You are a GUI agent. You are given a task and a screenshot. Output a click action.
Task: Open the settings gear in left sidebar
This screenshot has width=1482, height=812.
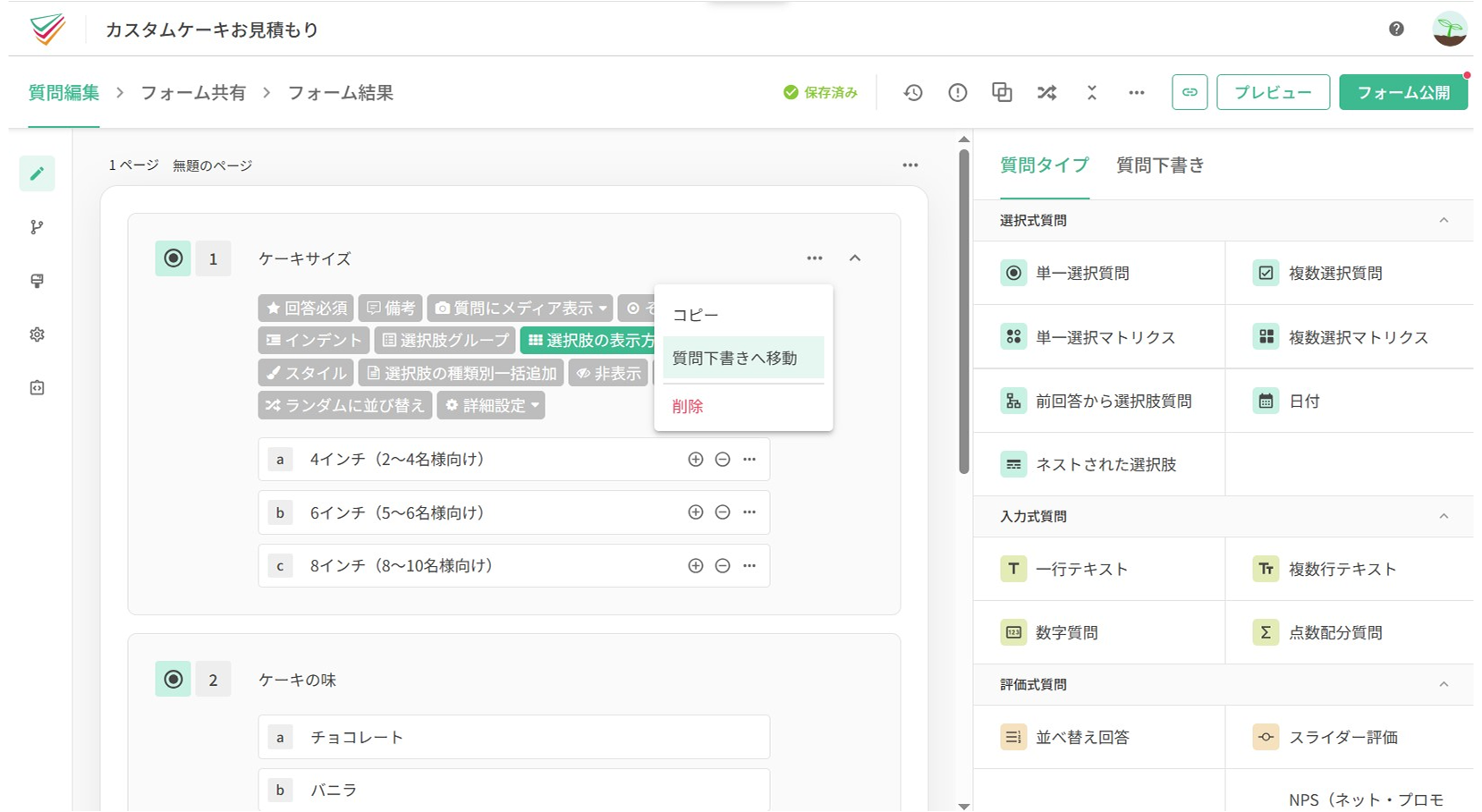[x=37, y=334]
